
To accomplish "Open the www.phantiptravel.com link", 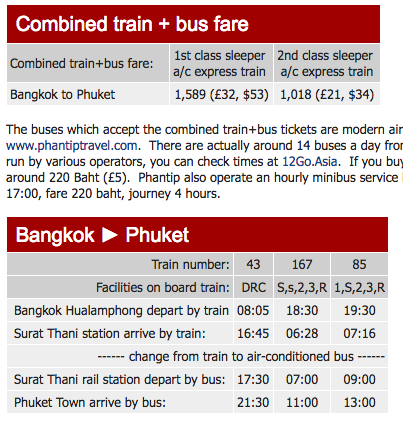I will [72, 146].
